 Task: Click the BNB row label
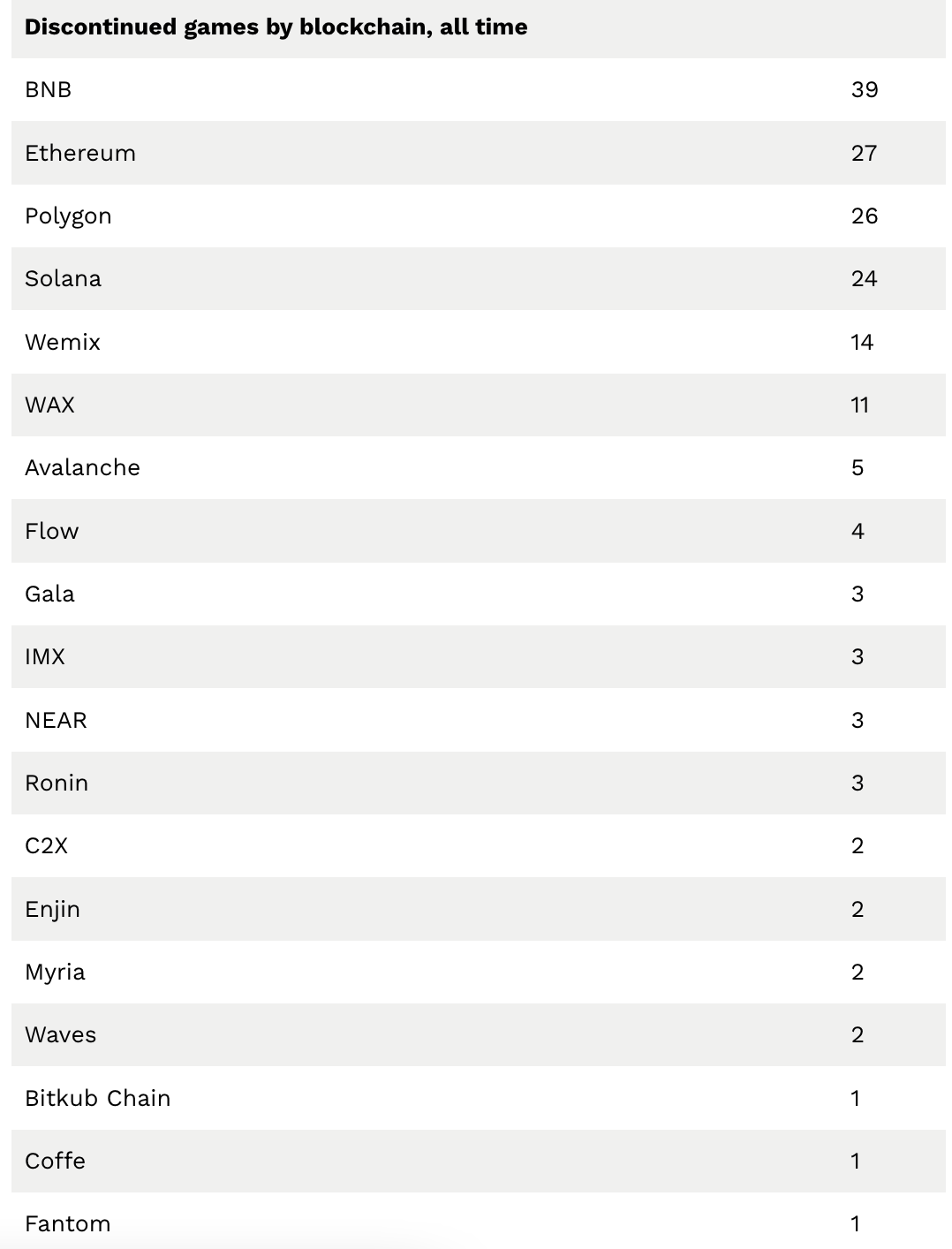(48, 89)
